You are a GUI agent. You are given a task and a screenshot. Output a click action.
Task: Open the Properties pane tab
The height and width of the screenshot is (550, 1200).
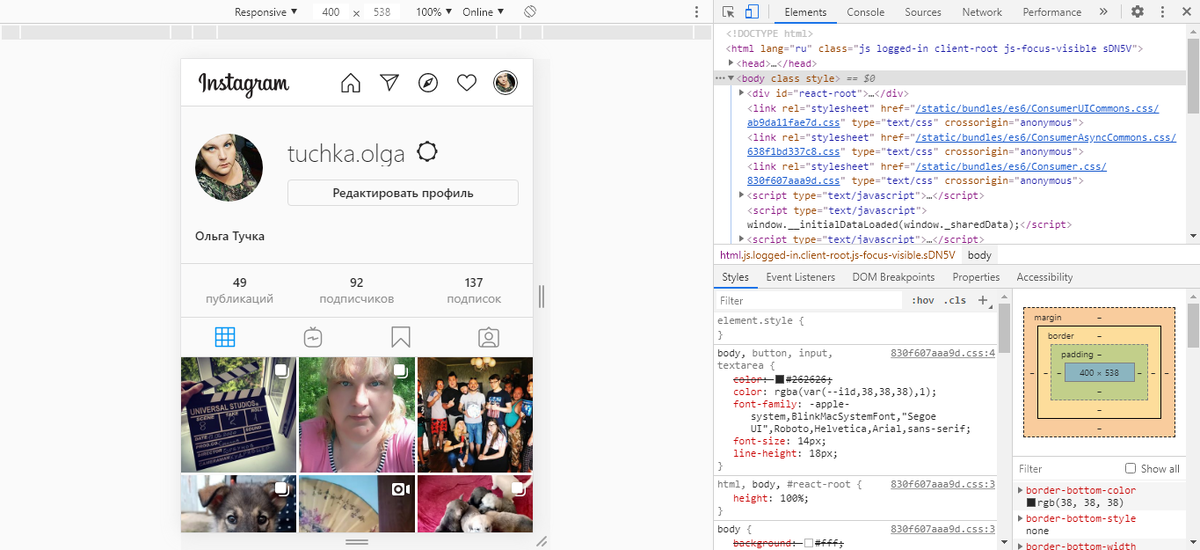point(976,277)
